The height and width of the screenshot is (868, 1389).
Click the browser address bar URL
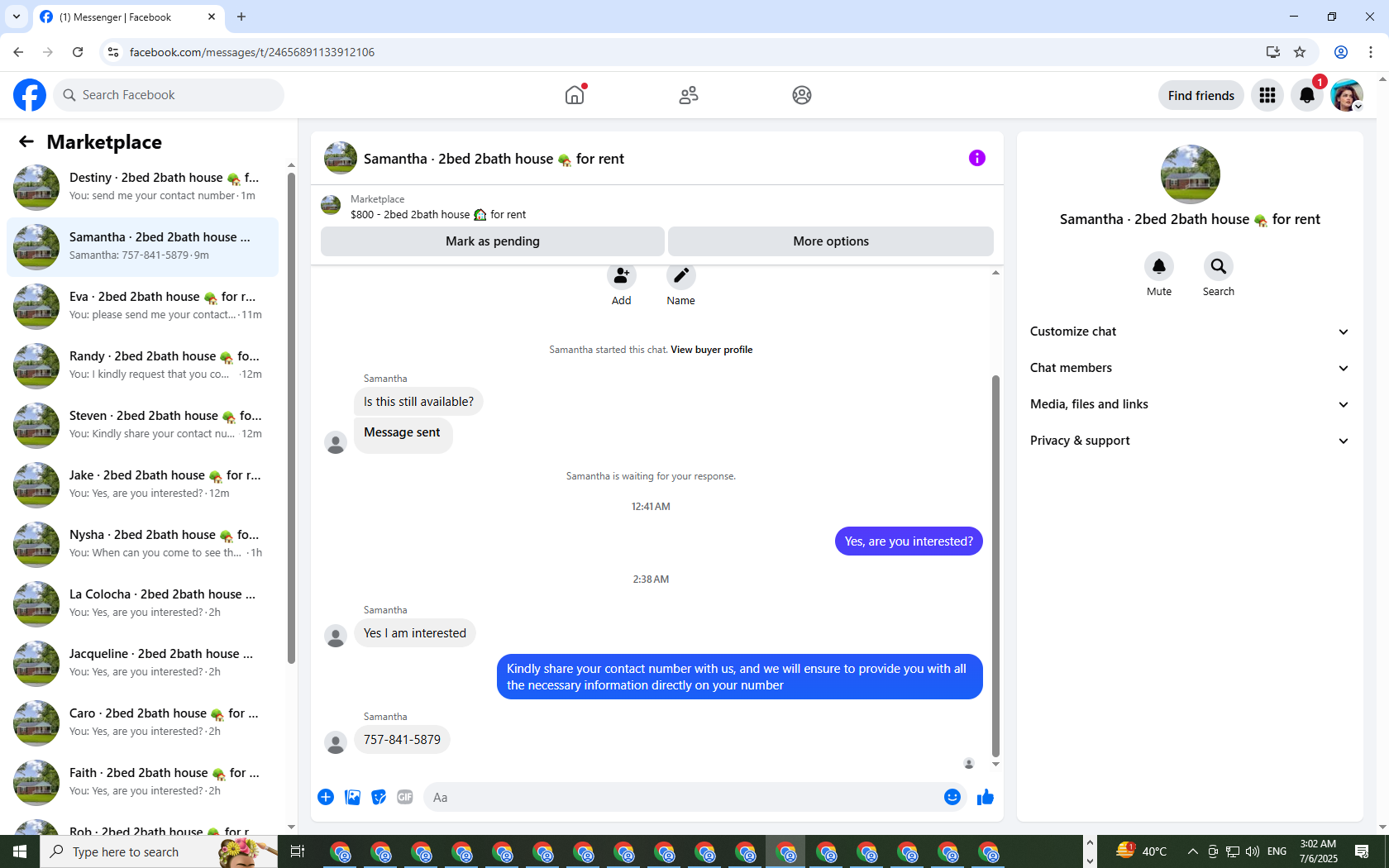252,52
